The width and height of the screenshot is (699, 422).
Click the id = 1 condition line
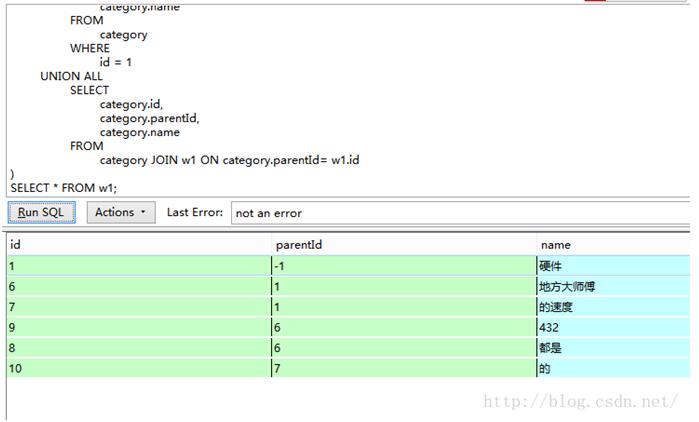116,62
